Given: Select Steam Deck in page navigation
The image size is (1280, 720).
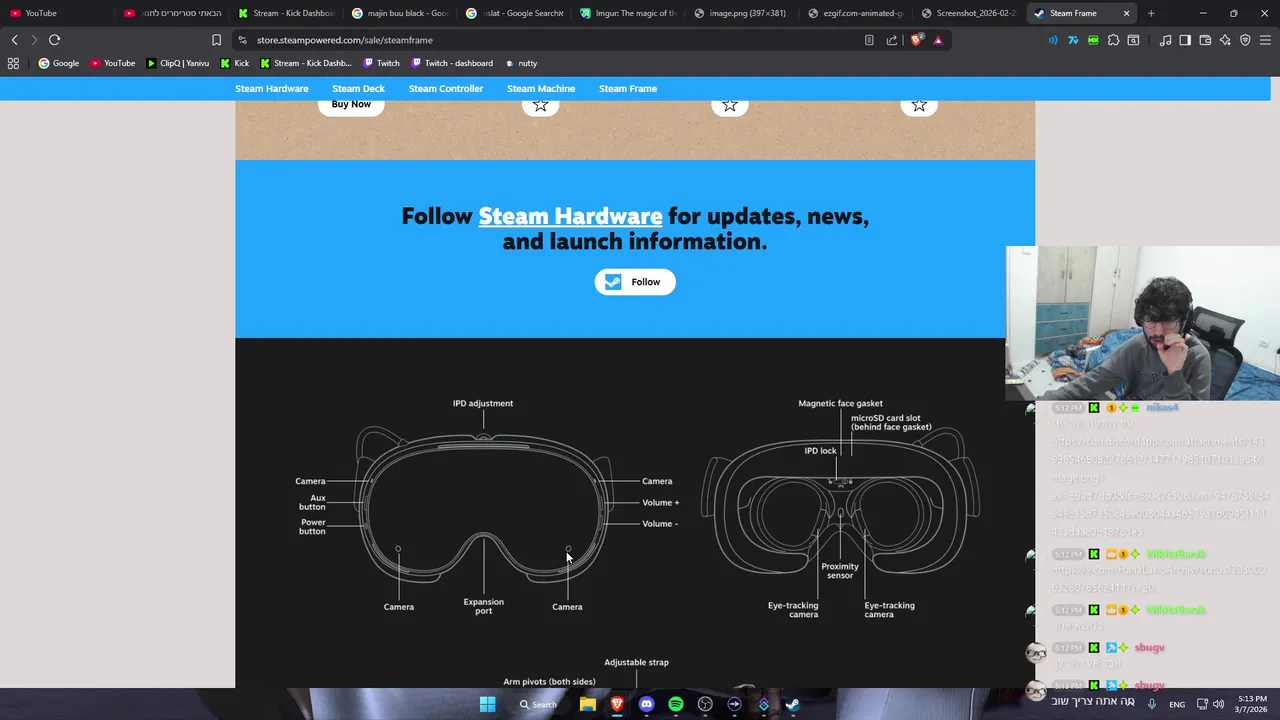Looking at the screenshot, I should [358, 89].
